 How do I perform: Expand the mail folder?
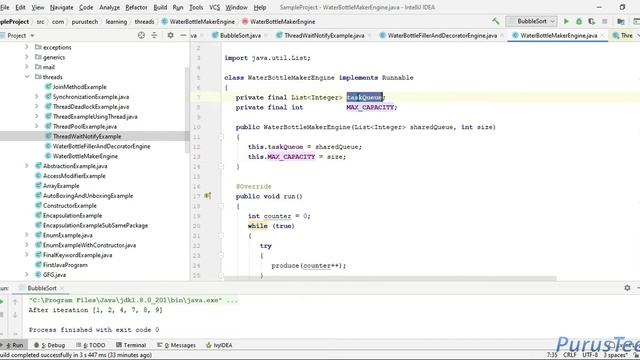[x=27, y=67]
